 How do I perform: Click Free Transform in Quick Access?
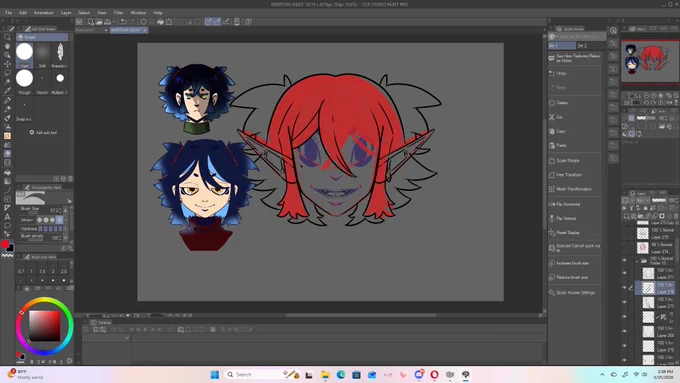click(x=575, y=175)
